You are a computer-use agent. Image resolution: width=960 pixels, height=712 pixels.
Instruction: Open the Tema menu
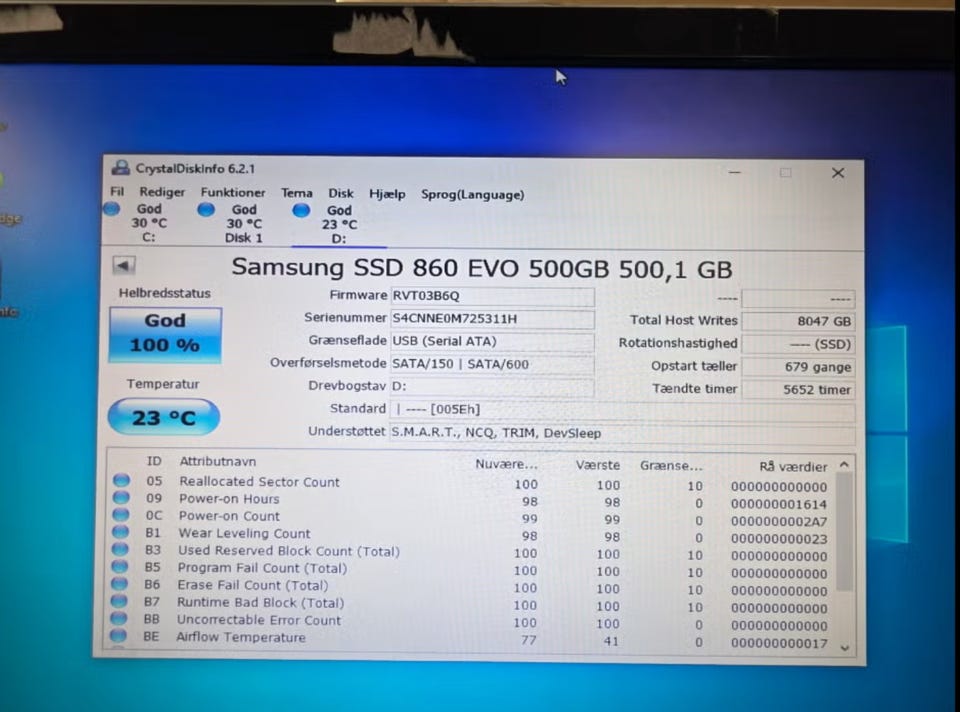[296, 193]
